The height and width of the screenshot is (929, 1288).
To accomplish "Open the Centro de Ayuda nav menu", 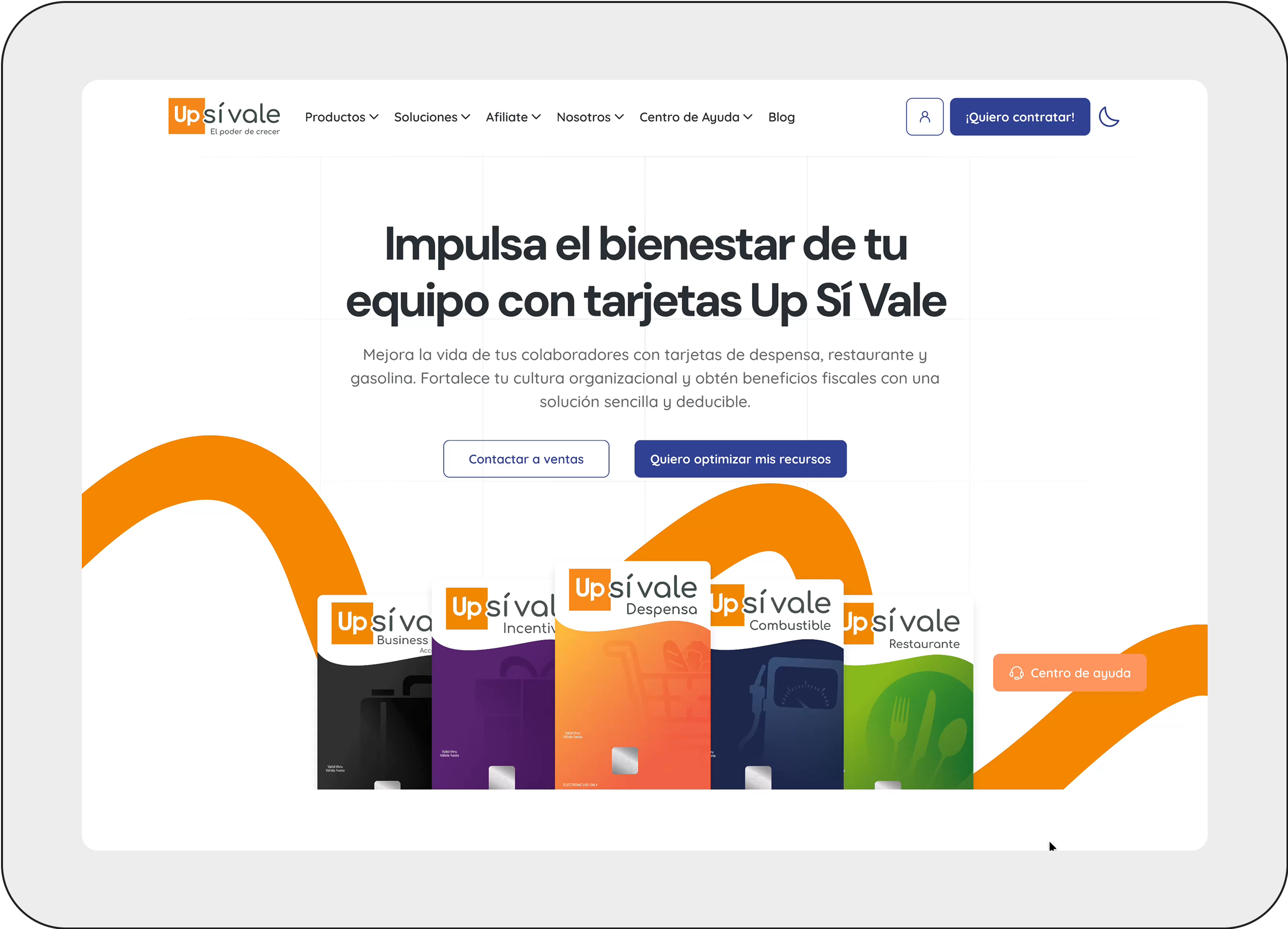I will 695,116.
